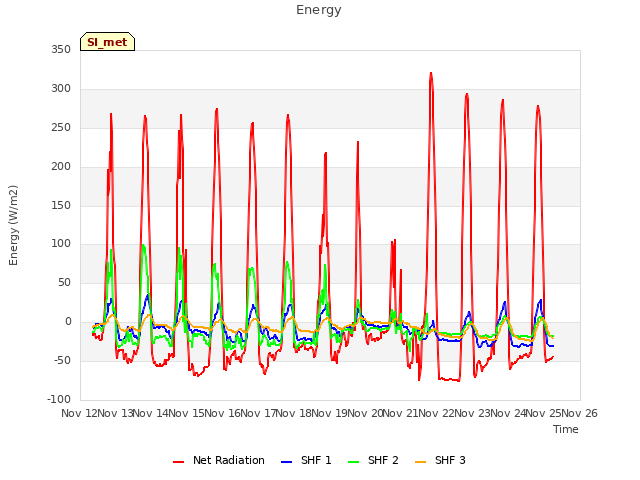Click the highest Net Radiation peak near Nov 22
This screenshot has width=640, height=480.
(x=431, y=74)
